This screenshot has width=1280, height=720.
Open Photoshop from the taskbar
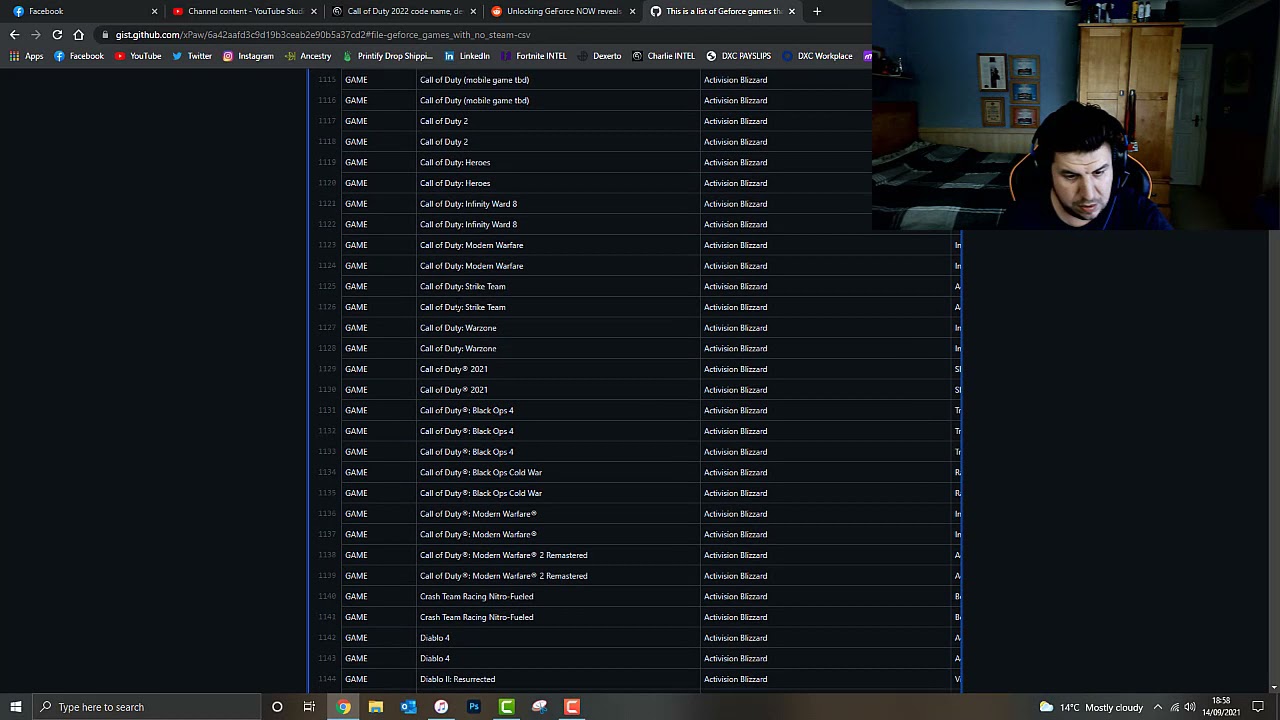pyautogui.click(x=474, y=707)
